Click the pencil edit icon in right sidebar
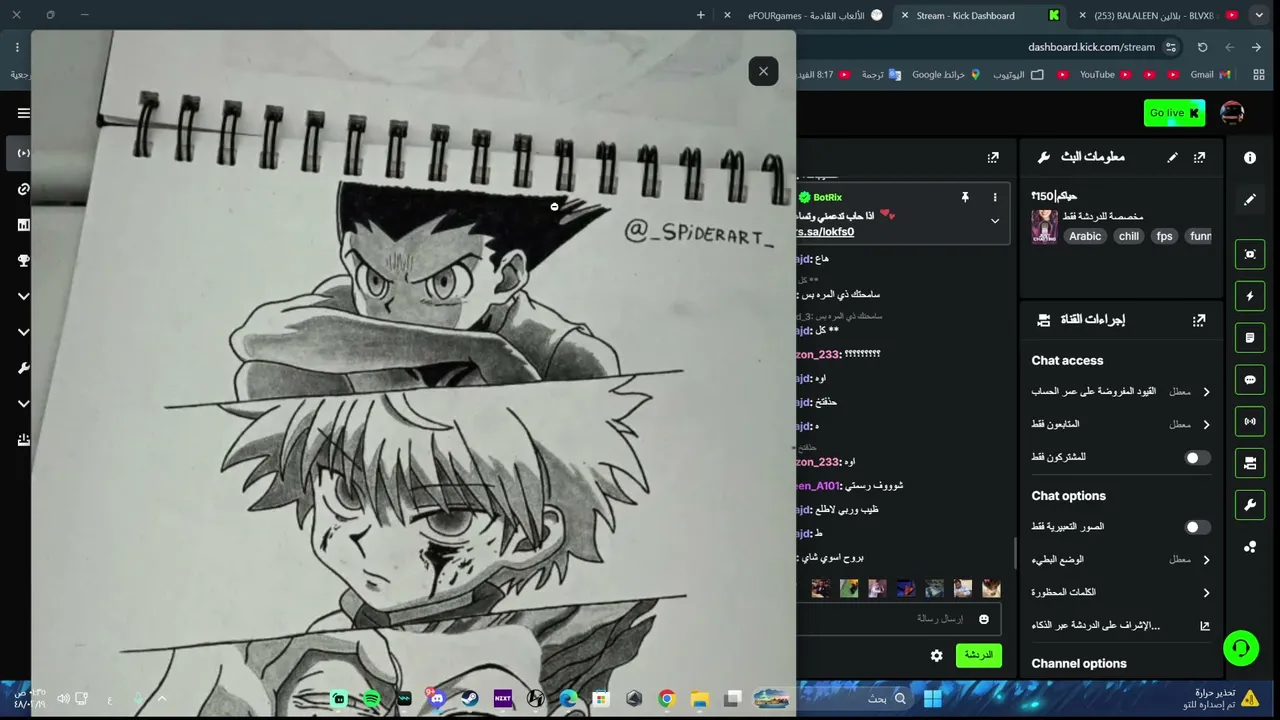The height and width of the screenshot is (720, 1280). click(1250, 200)
